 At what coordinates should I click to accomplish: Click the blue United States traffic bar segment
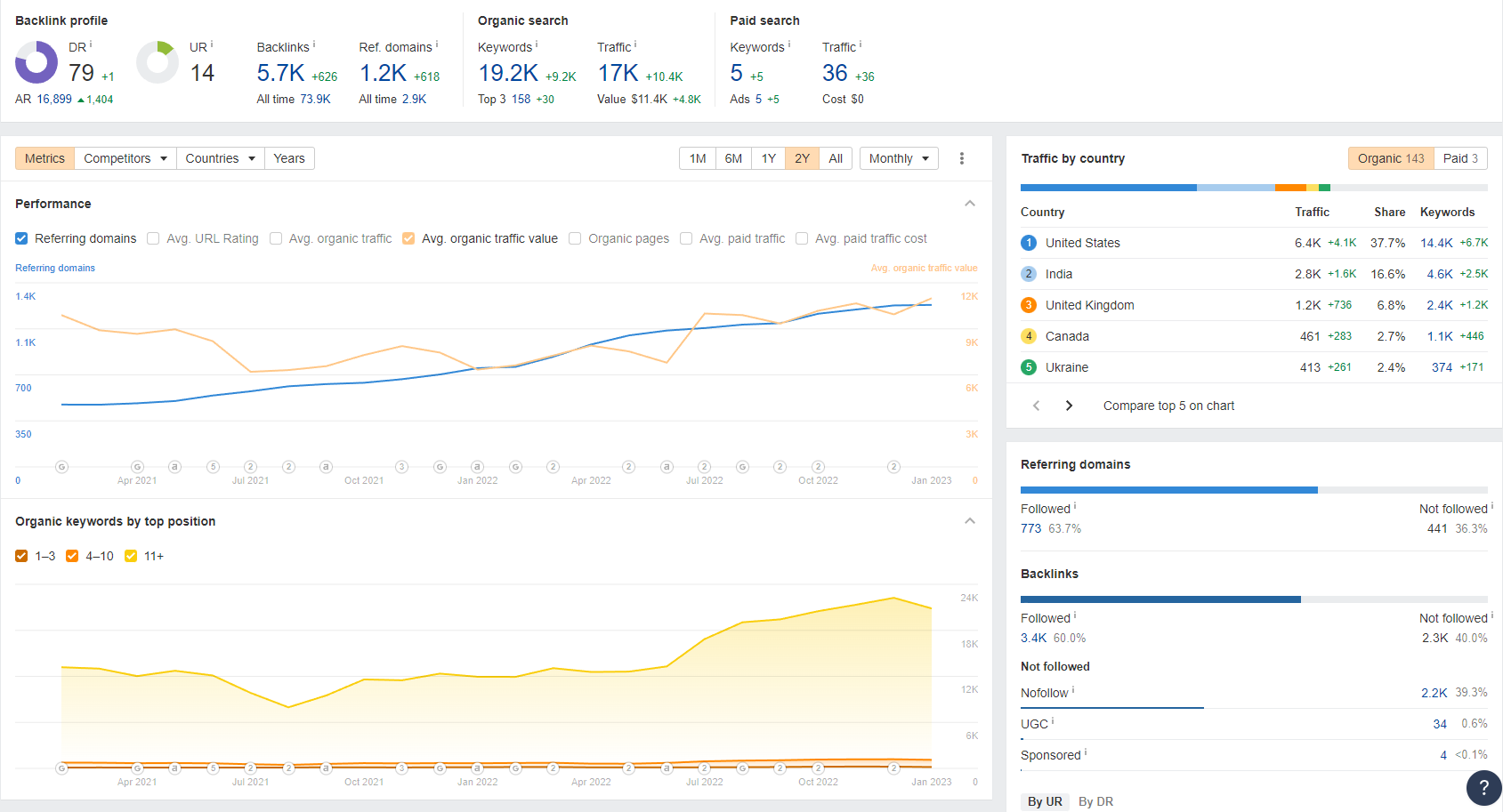tap(1108, 188)
